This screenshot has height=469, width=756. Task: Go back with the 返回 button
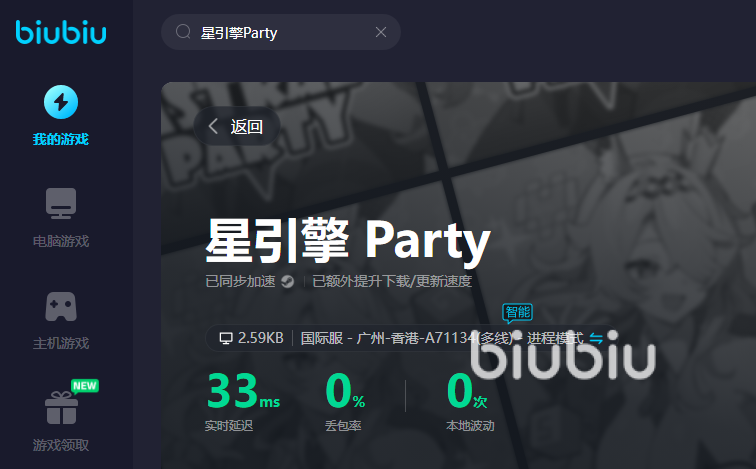click(x=237, y=126)
